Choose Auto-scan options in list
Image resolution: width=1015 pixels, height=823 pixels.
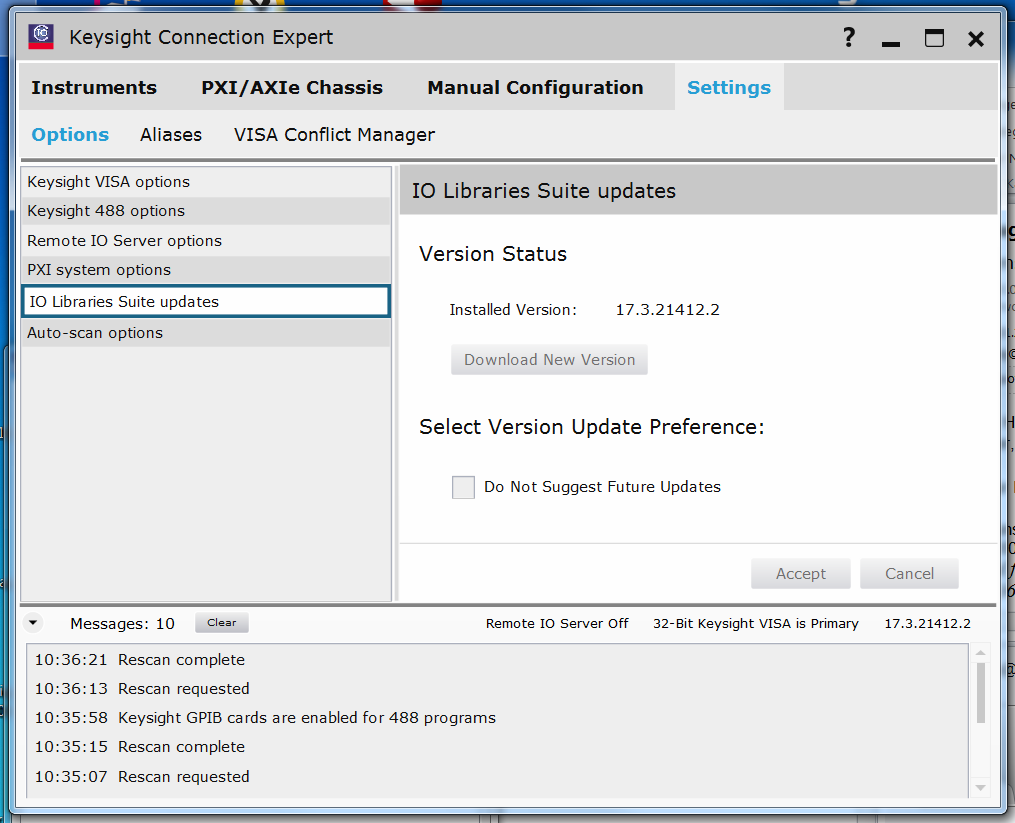[x=95, y=333]
